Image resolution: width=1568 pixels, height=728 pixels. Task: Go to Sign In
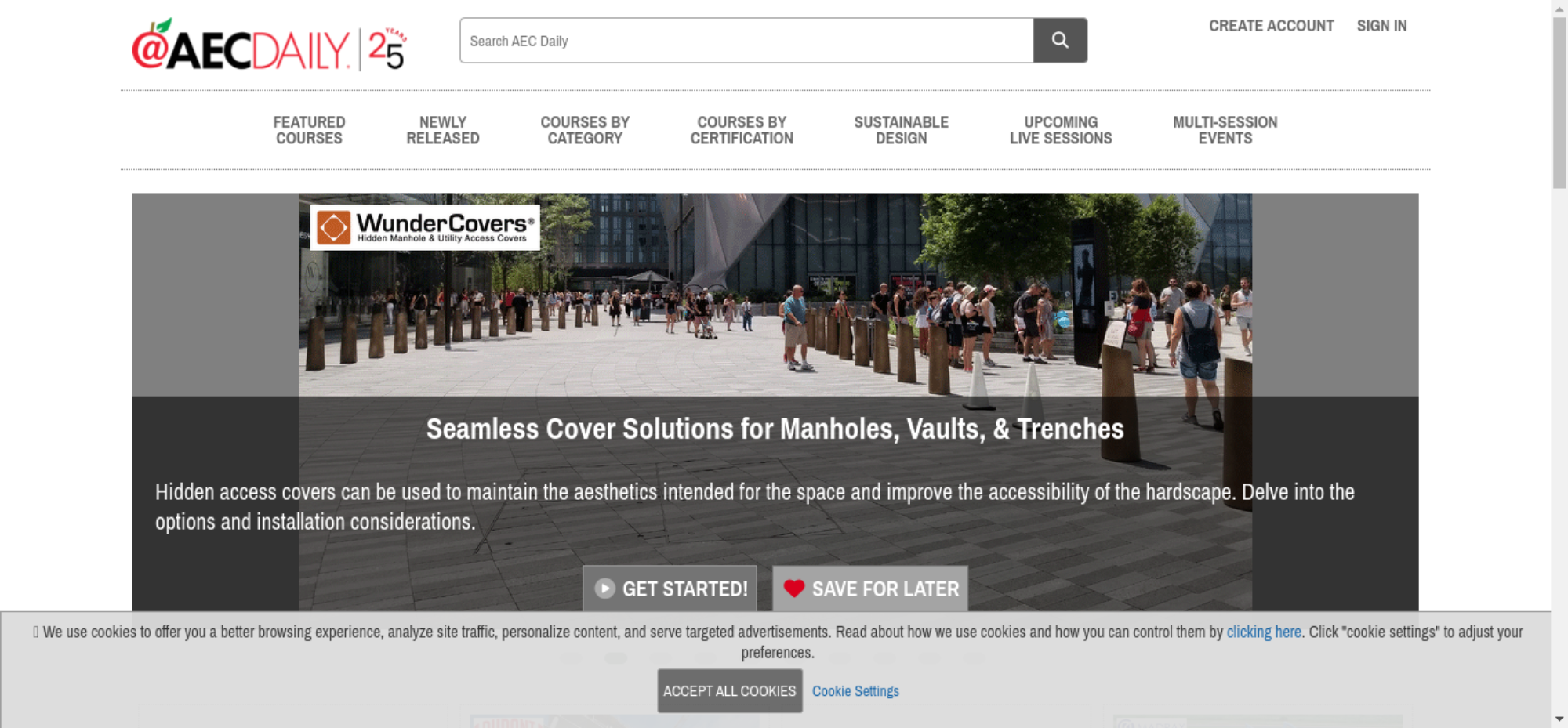pos(1381,26)
